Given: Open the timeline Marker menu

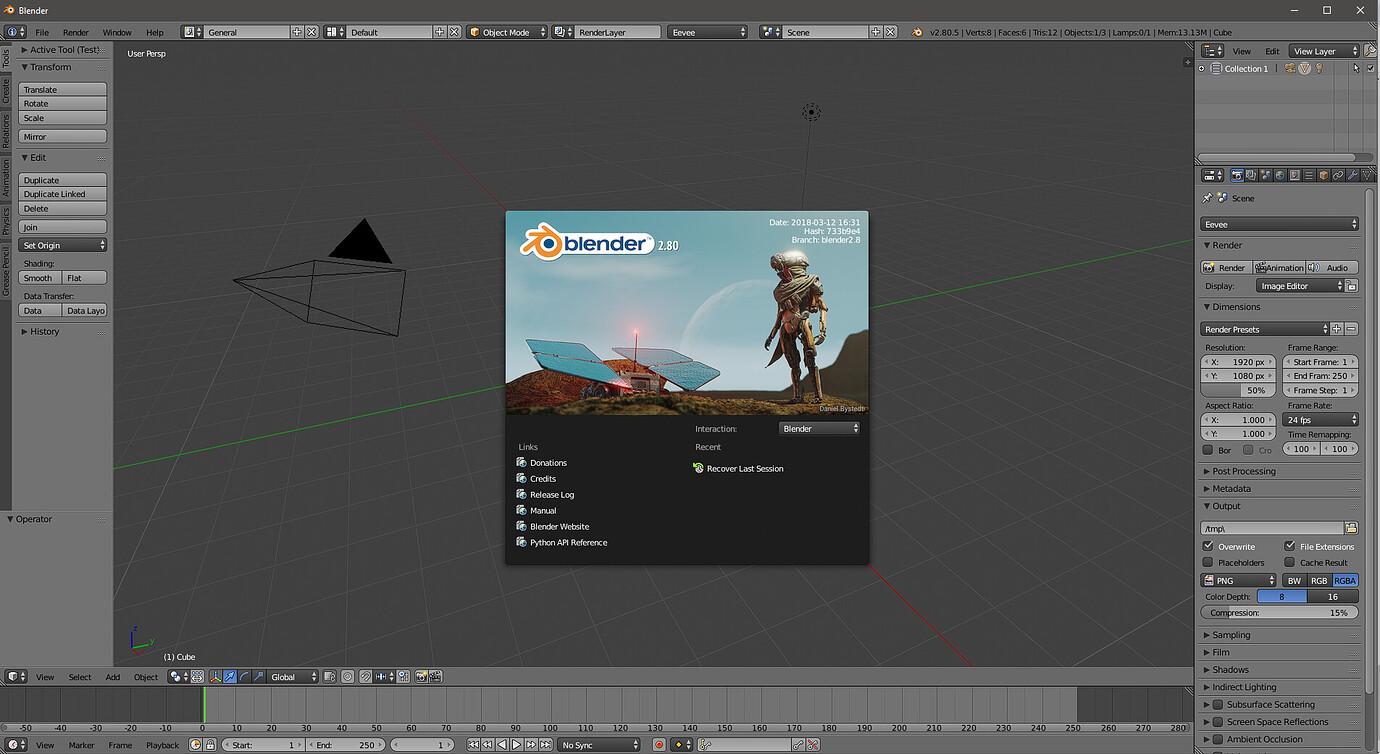Looking at the screenshot, I should [x=82, y=745].
